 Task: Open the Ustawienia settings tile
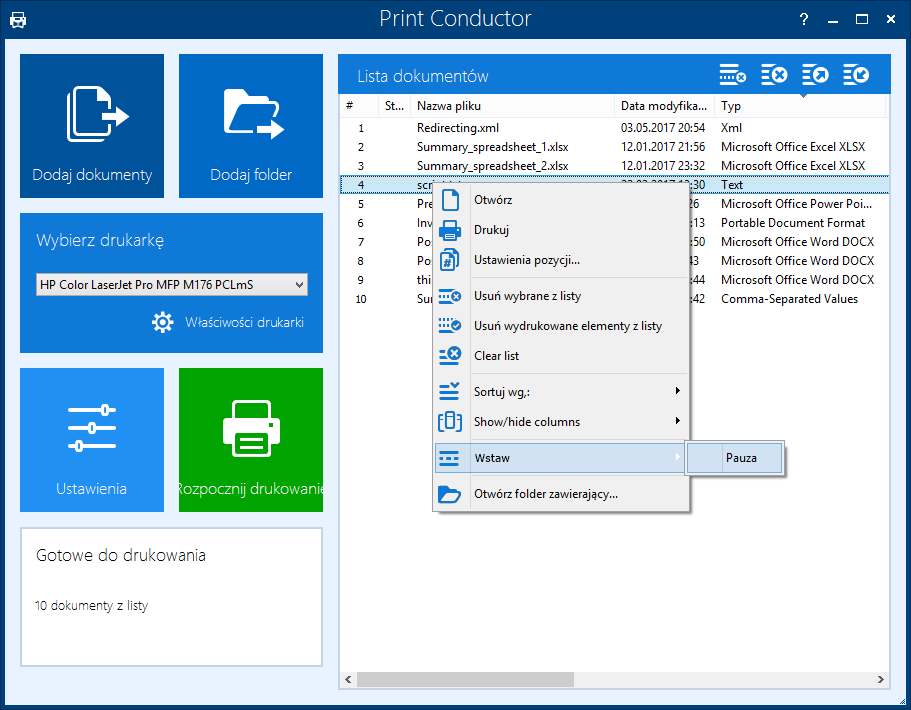92,440
